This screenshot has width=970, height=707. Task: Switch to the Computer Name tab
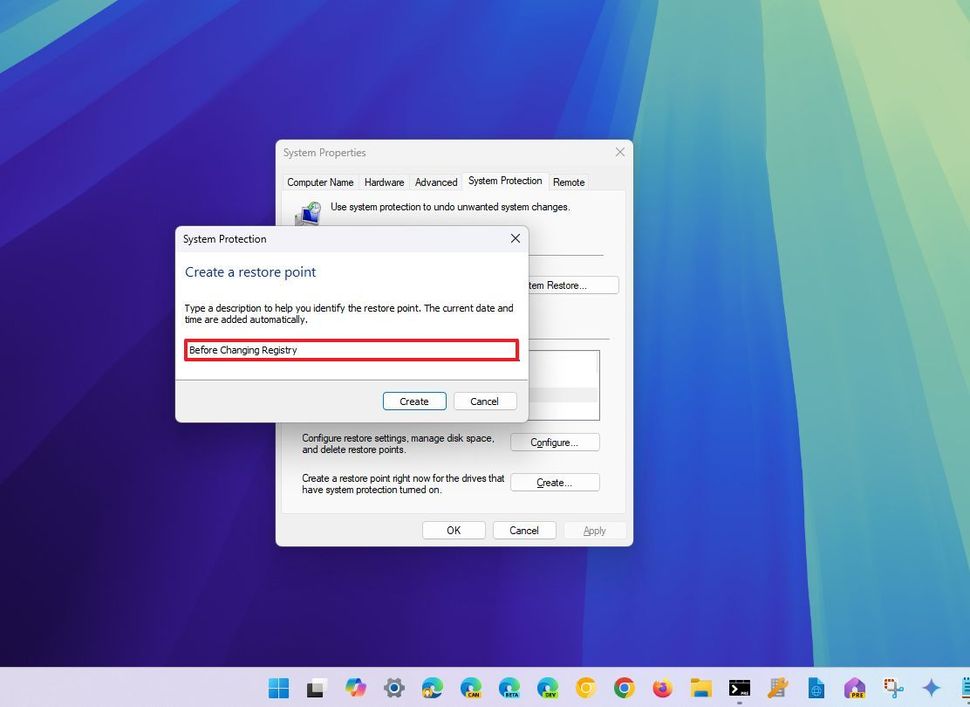coord(320,182)
